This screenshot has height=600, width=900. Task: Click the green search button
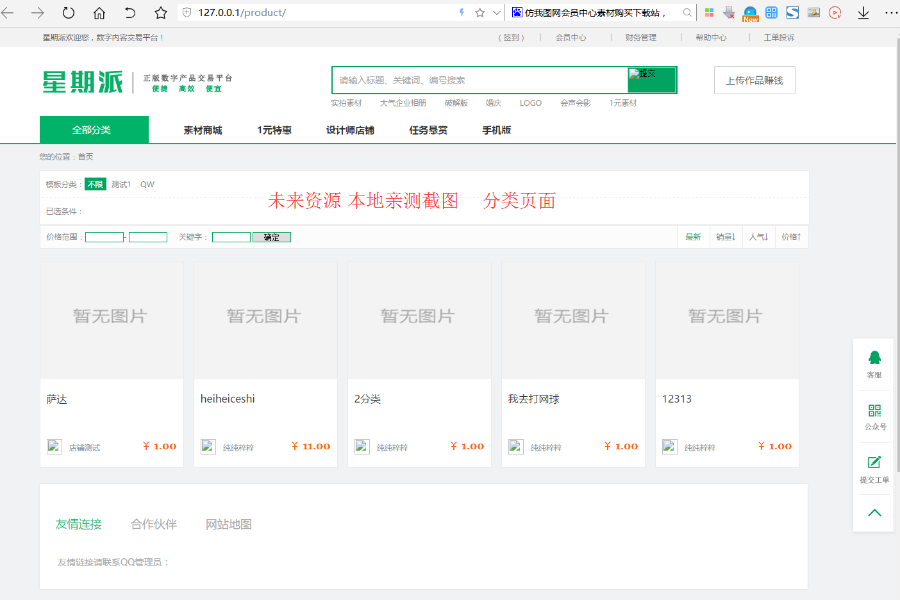coord(651,80)
